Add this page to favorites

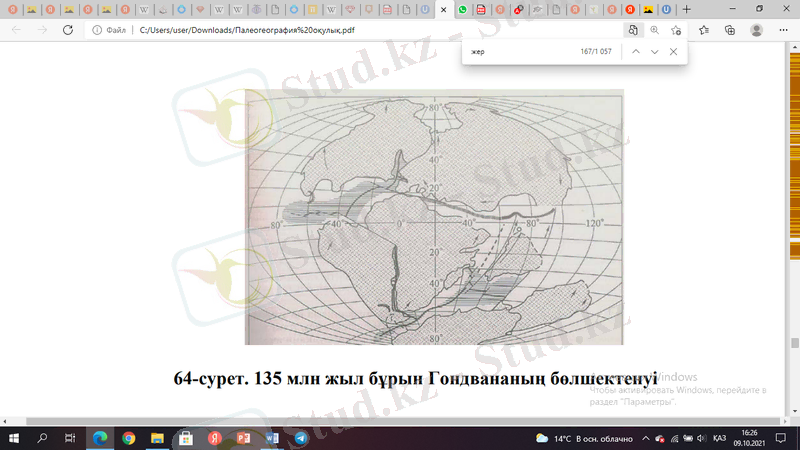point(677,30)
